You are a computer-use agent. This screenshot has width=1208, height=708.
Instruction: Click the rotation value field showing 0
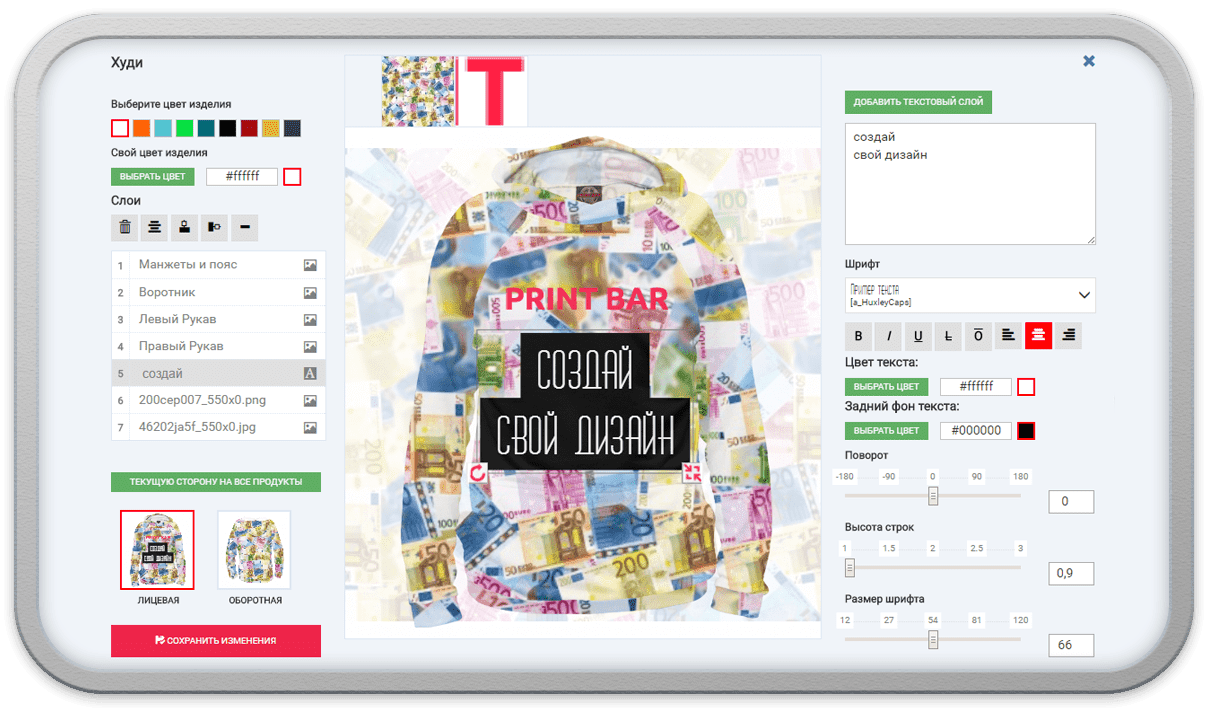(1071, 501)
